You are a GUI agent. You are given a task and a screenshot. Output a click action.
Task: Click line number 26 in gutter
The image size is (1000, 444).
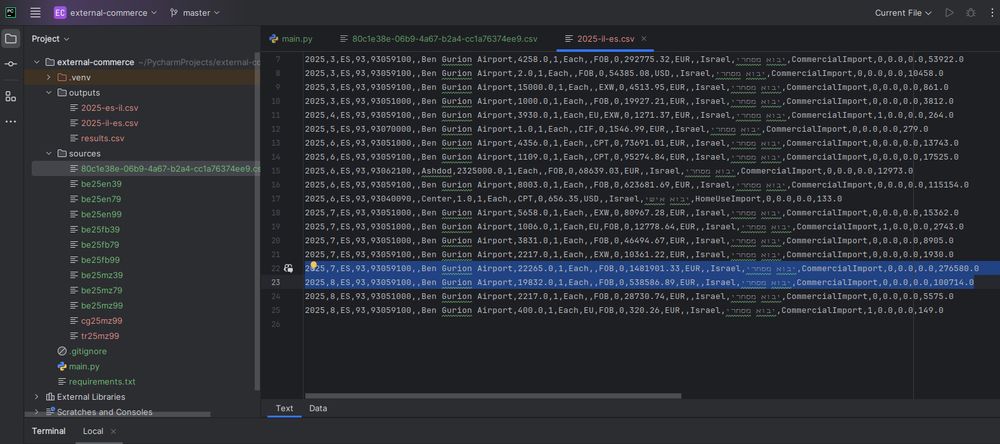[x=276, y=324]
